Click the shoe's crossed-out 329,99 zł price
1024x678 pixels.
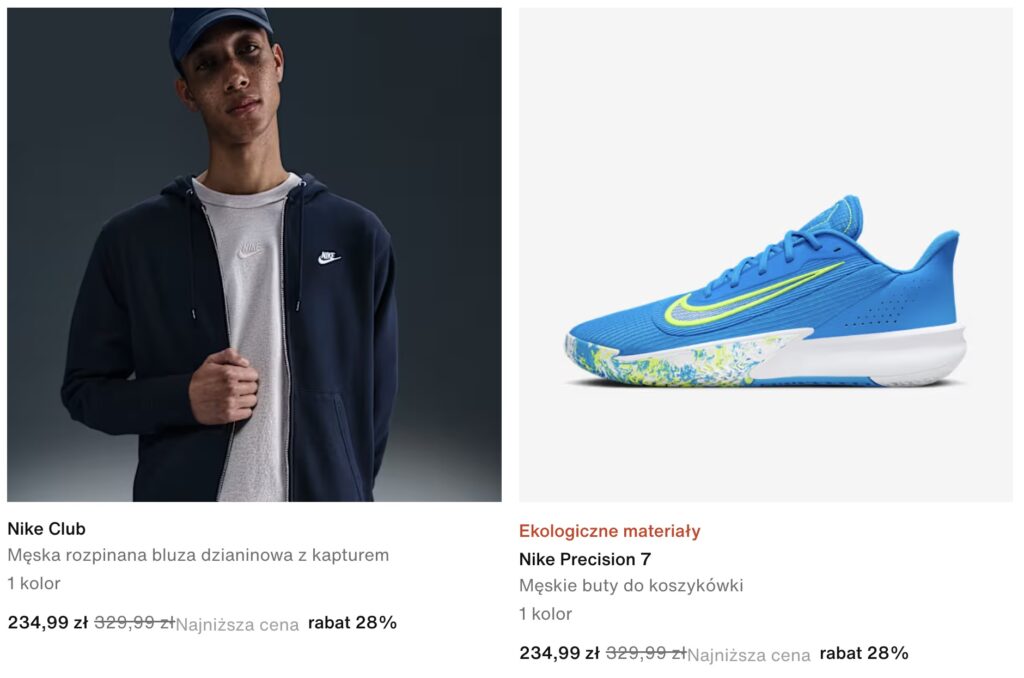(x=646, y=653)
